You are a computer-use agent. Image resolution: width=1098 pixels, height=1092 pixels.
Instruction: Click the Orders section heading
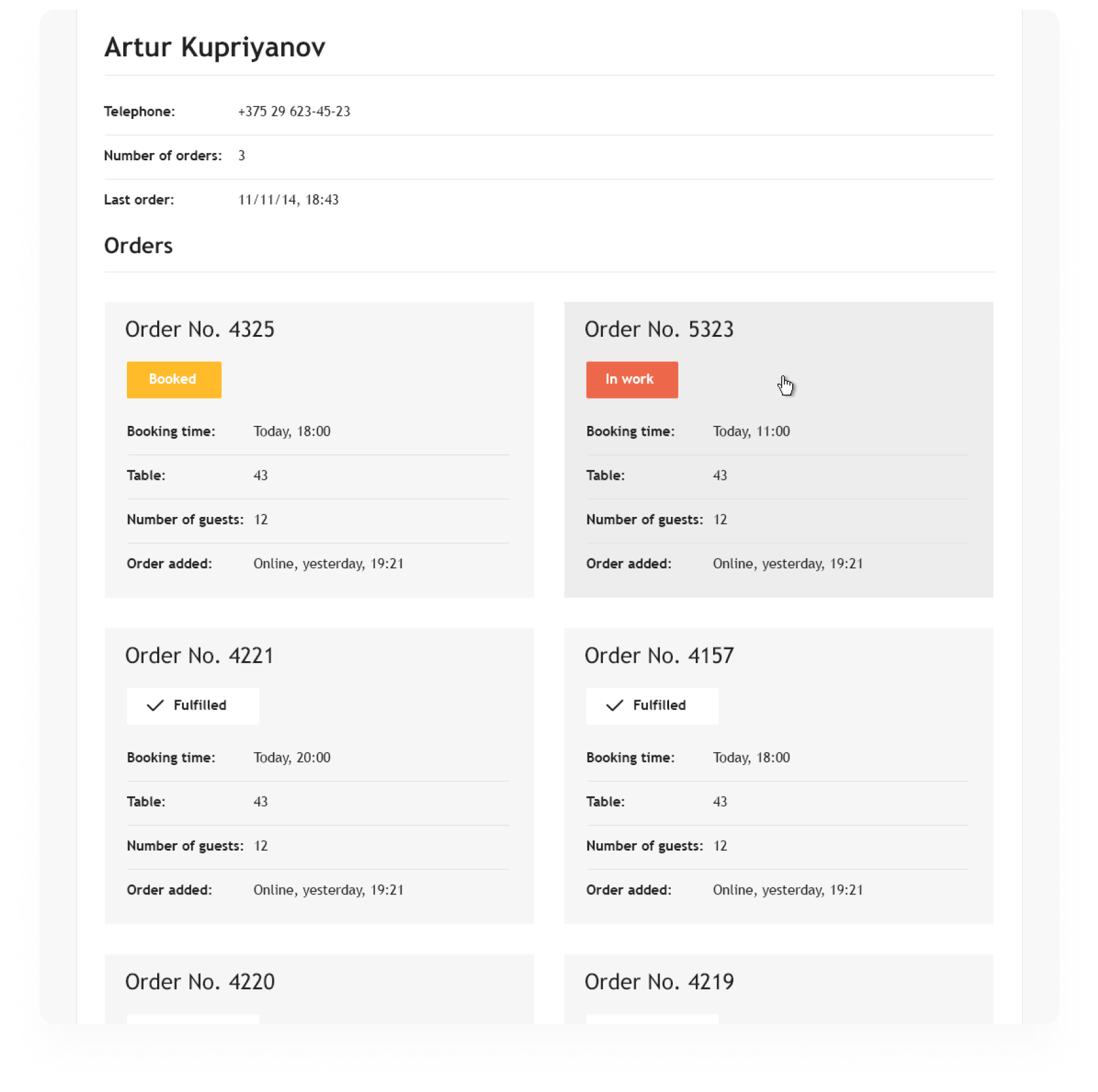pyautogui.click(x=138, y=246)
